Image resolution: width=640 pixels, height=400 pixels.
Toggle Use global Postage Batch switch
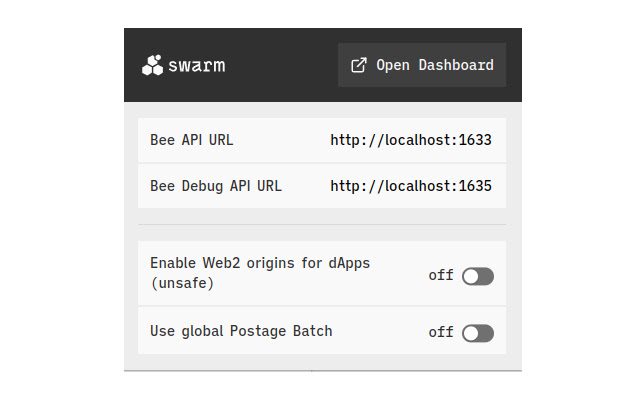(x=478, y=333)
